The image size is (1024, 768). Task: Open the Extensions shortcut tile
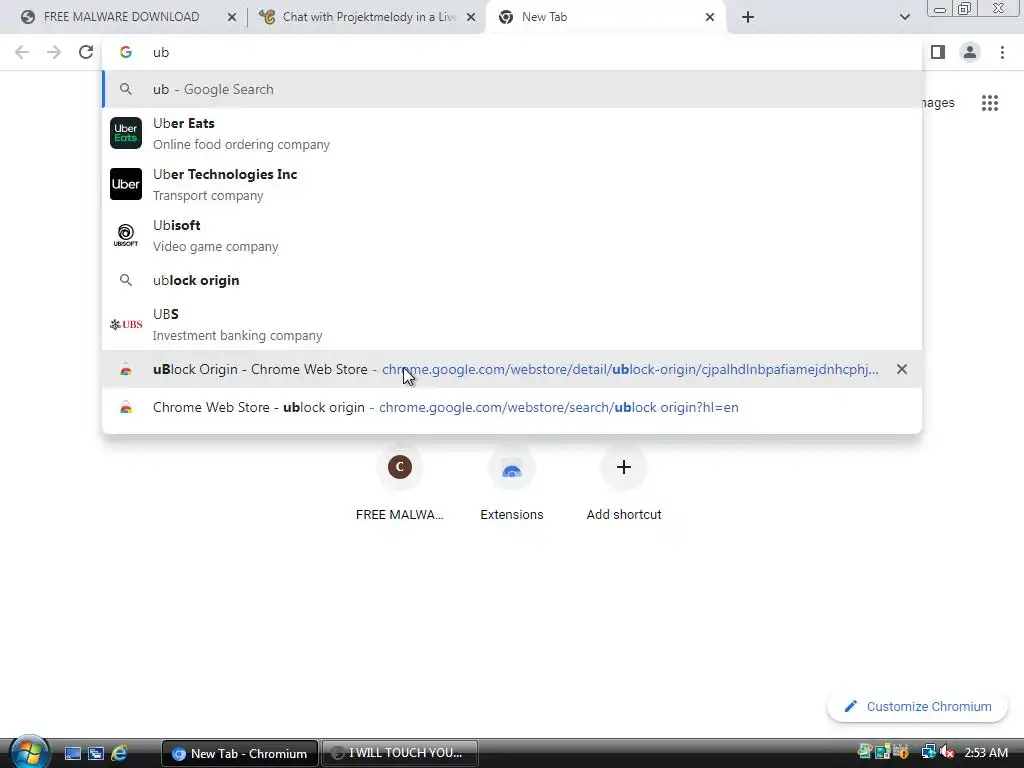(512, 485)
